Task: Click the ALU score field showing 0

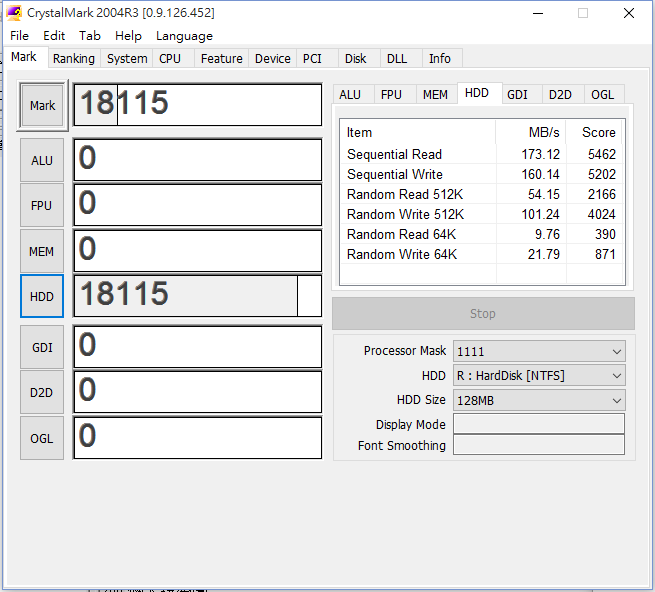Action: 198,160
